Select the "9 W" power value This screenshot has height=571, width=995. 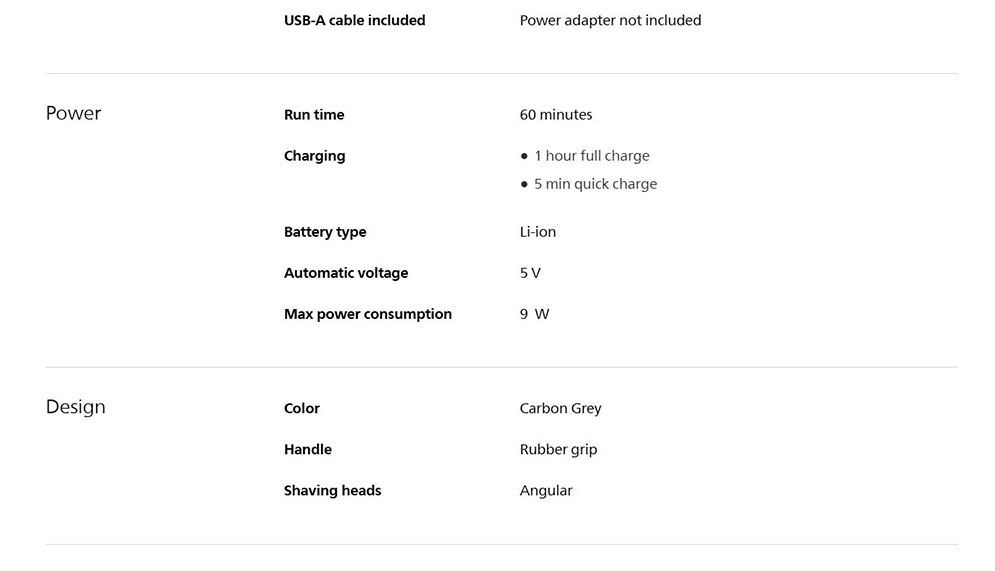coord(535,314)
